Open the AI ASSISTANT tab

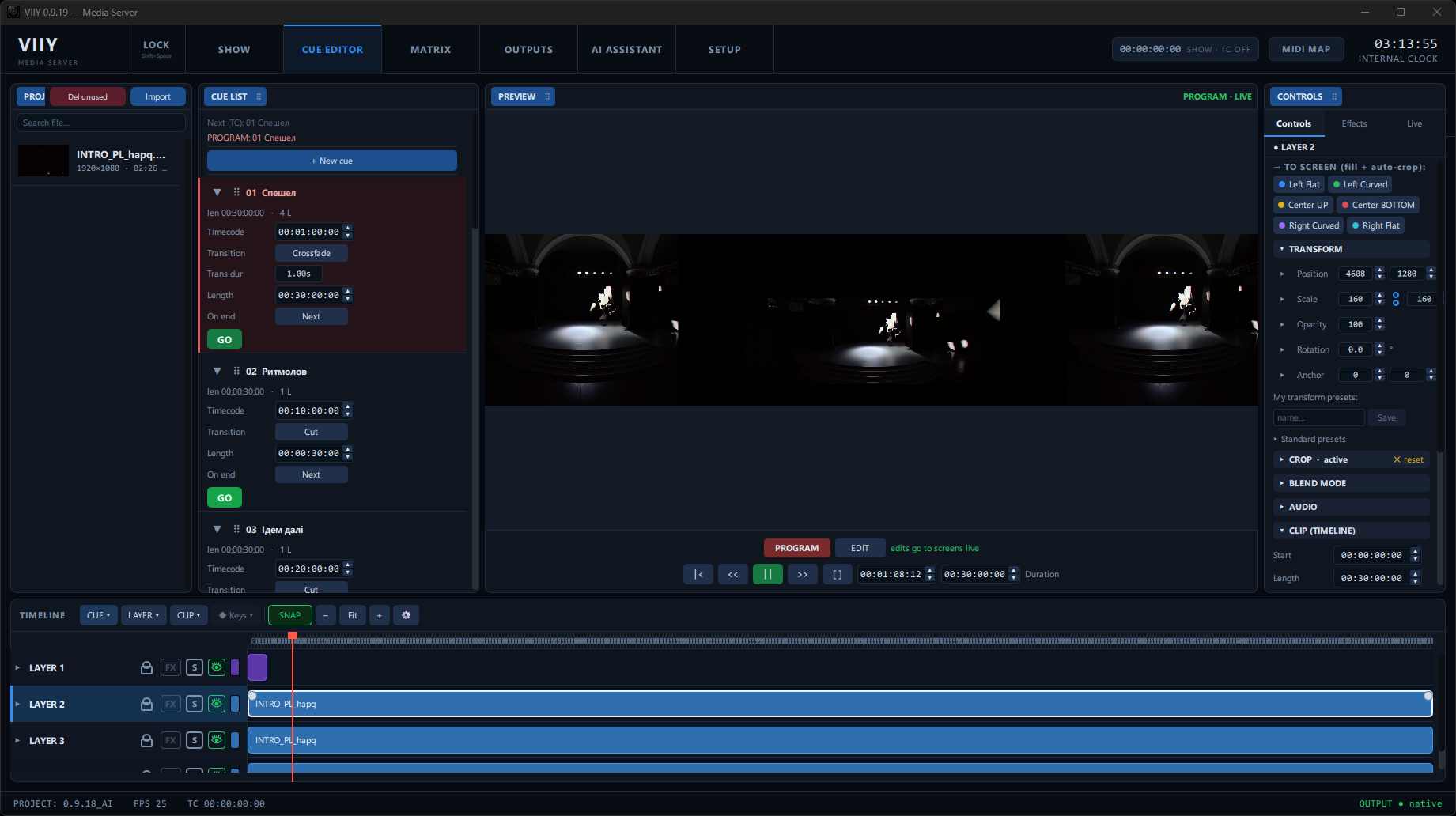coord(627,49)
